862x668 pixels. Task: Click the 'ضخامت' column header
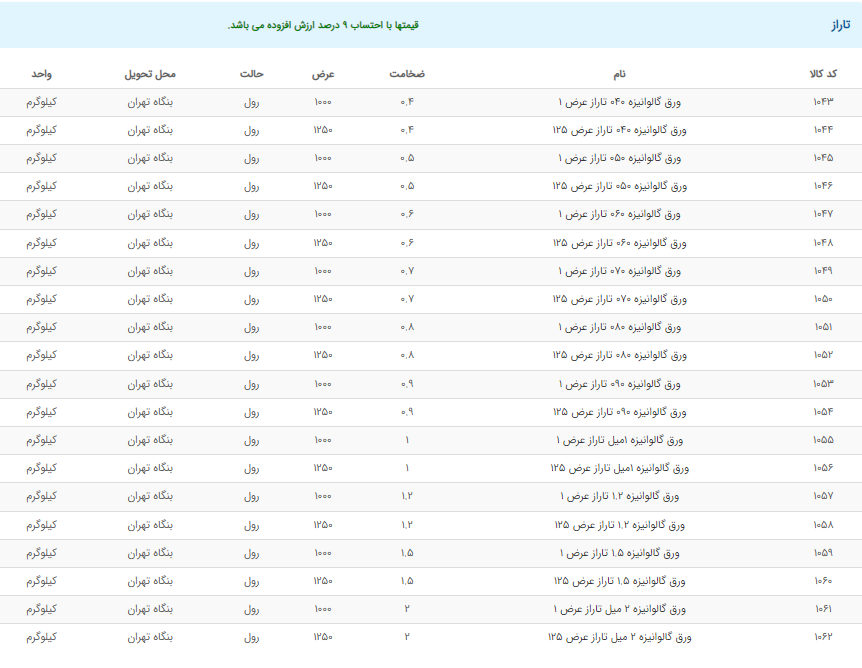[407, 74]
